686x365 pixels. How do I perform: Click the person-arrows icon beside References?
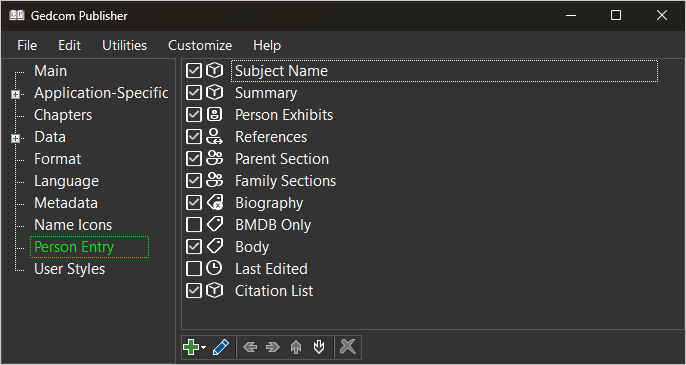[x=214, y=137]
